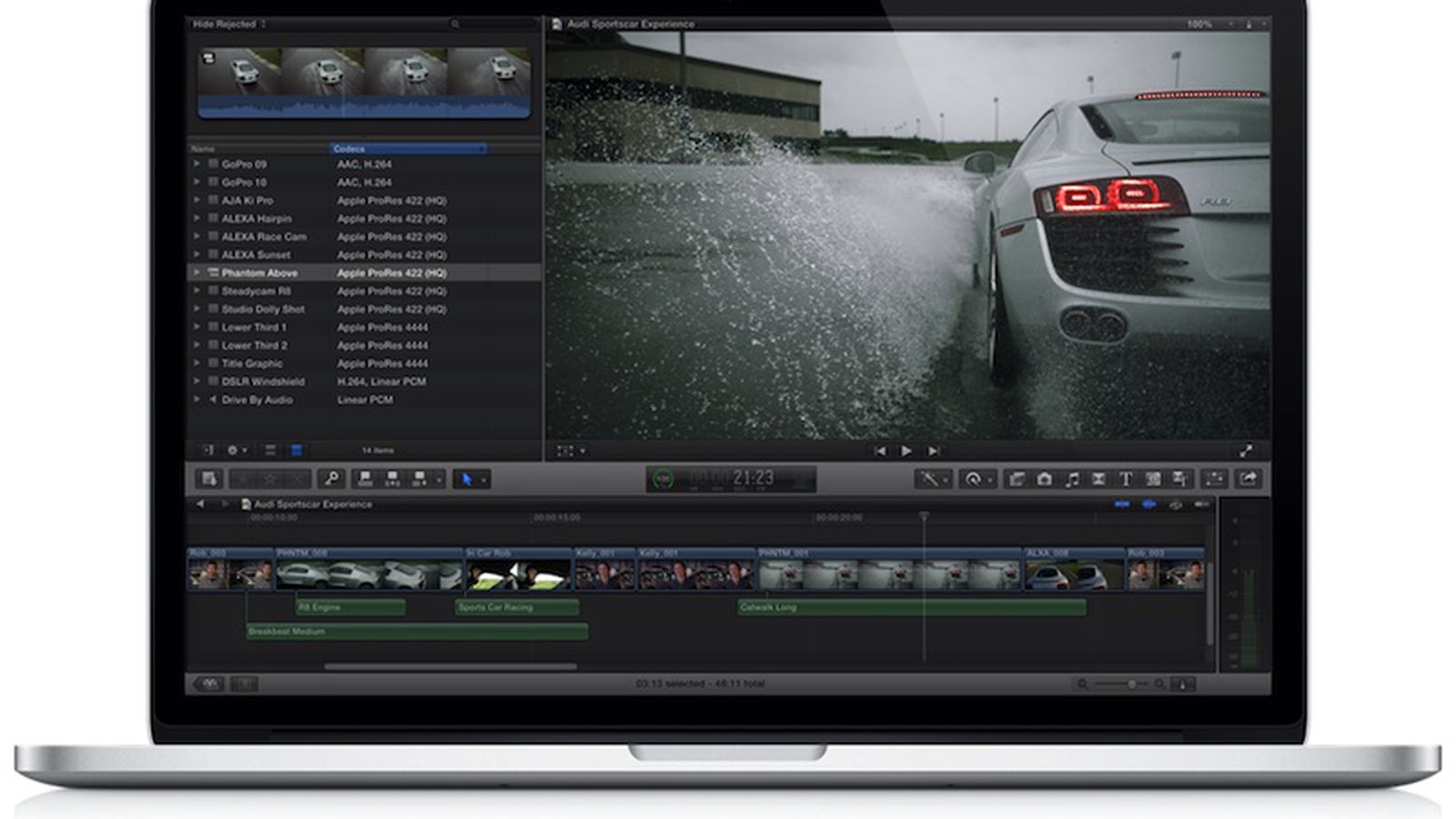This screenshot has height=819, width=1456.
Task: Click the Share export icon
Action: 1248,479
